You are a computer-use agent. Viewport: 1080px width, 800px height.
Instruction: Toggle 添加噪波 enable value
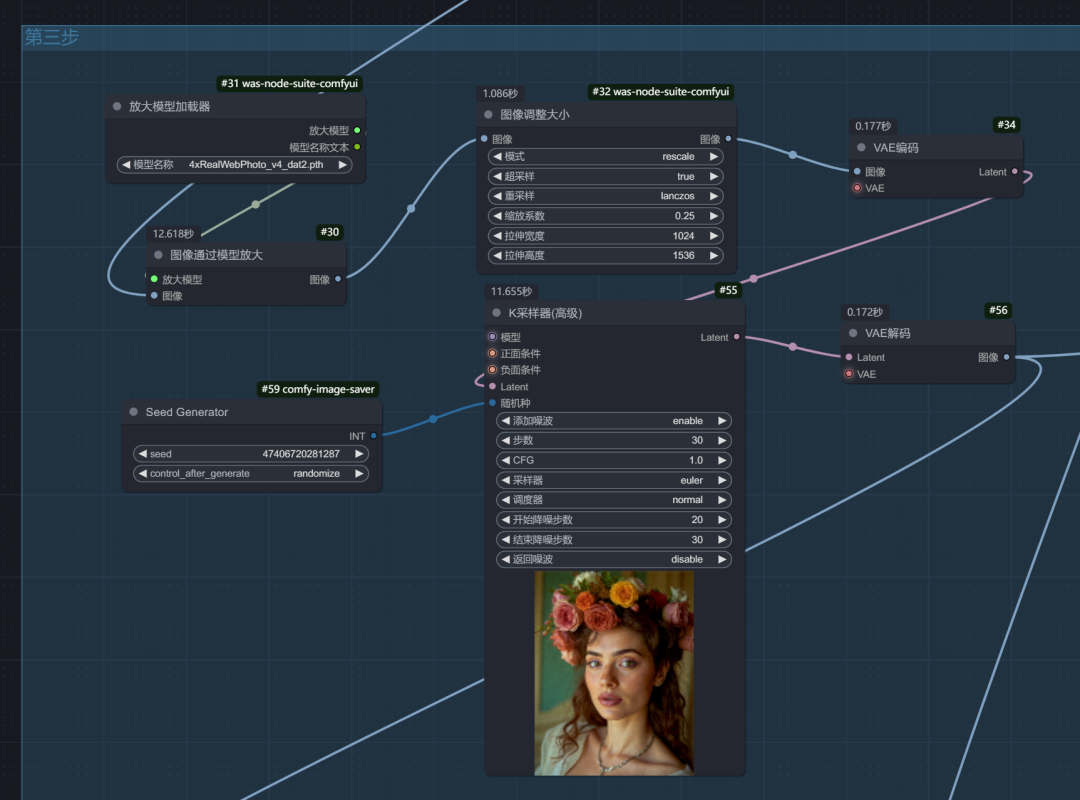tap(687, 420)
